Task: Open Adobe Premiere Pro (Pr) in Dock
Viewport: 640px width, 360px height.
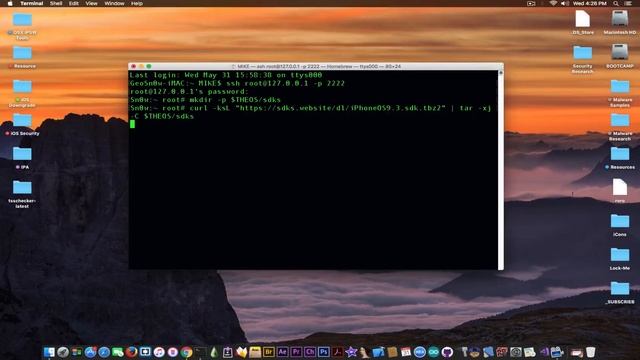Action: (x=296, y=352)
